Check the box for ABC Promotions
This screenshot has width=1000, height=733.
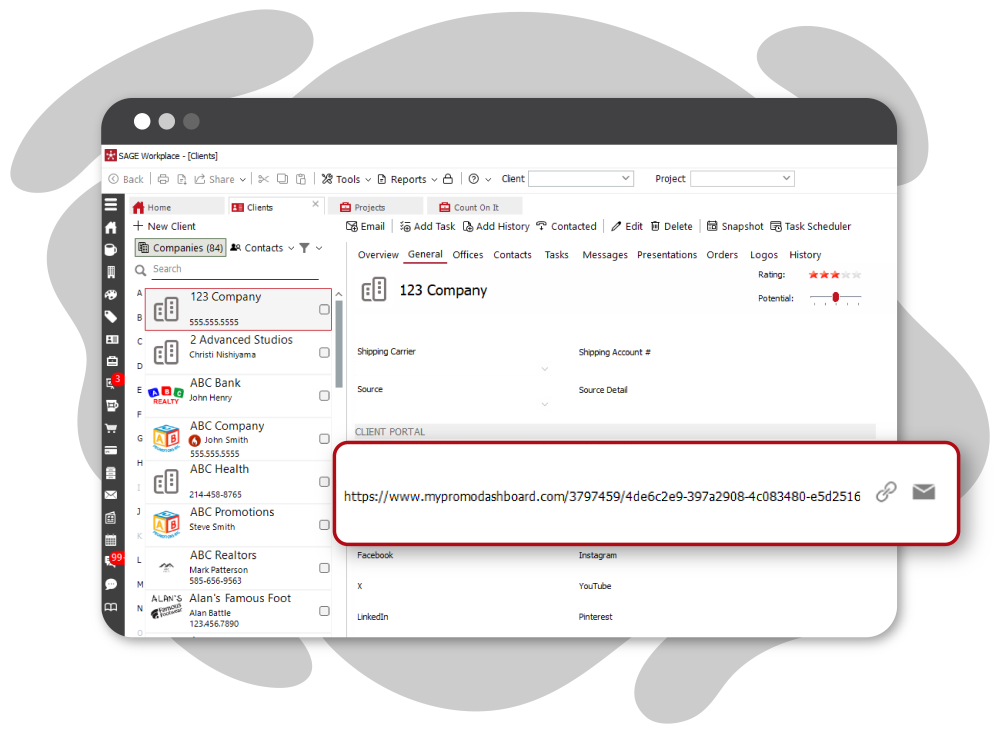click(x=324, y=525)
